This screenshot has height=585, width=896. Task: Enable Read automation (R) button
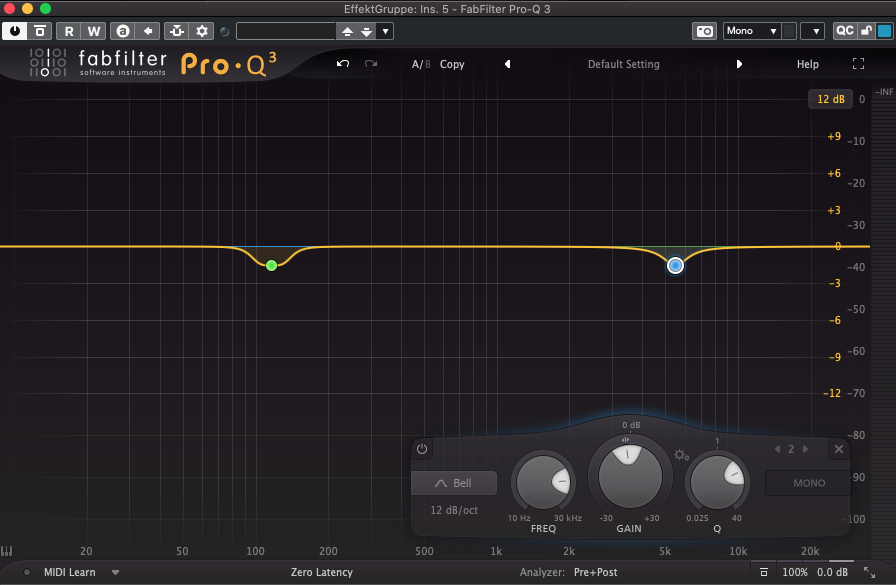tap(69, 31)
